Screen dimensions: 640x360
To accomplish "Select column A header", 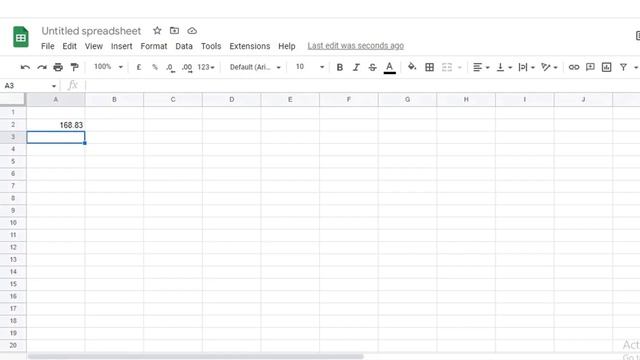I will (x=56, y=100).
